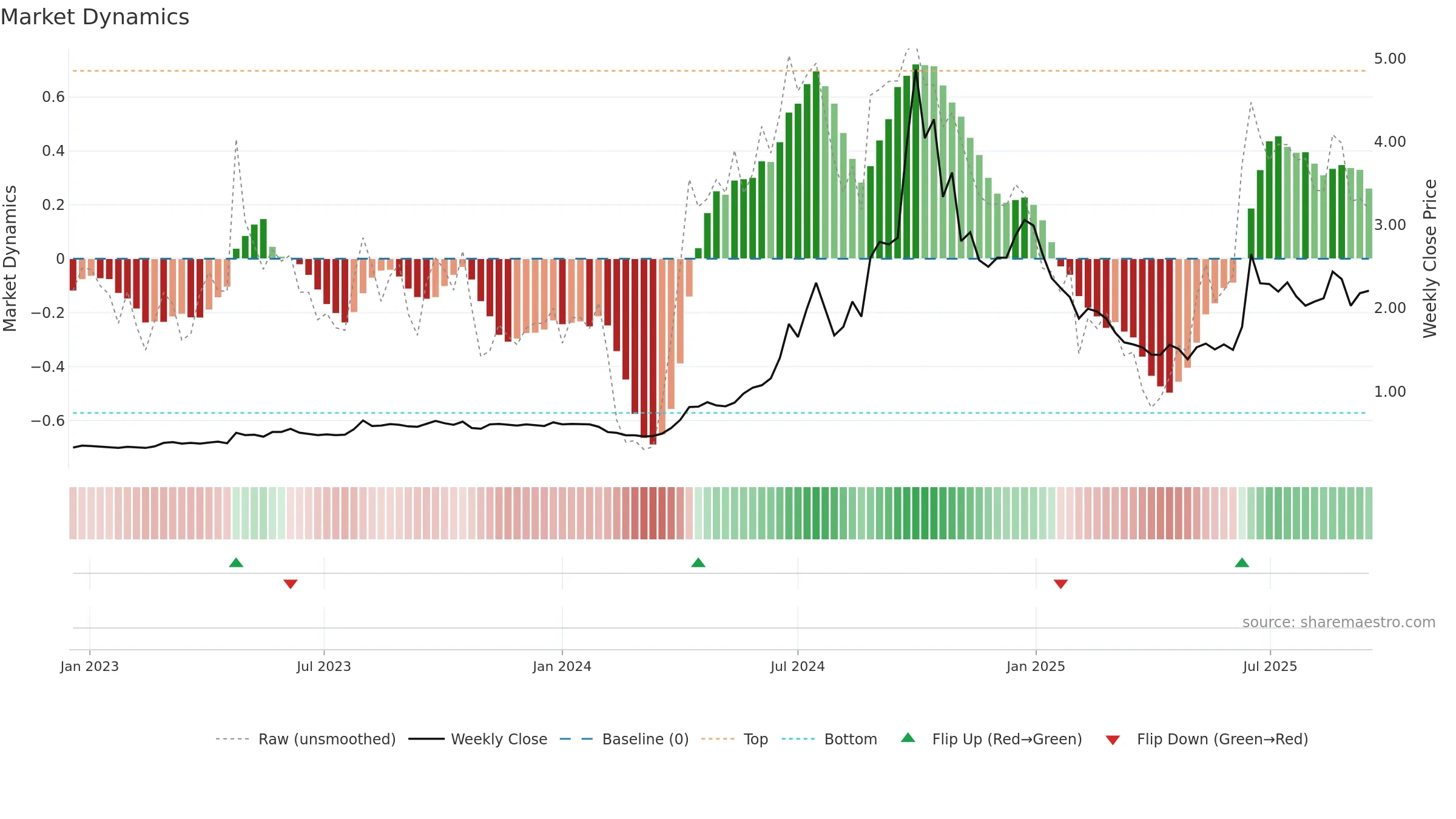The width and height of the screenshot is (1456, 819).
Task: Click the weekly close price peak in late 2024
Action: point(915,70)
